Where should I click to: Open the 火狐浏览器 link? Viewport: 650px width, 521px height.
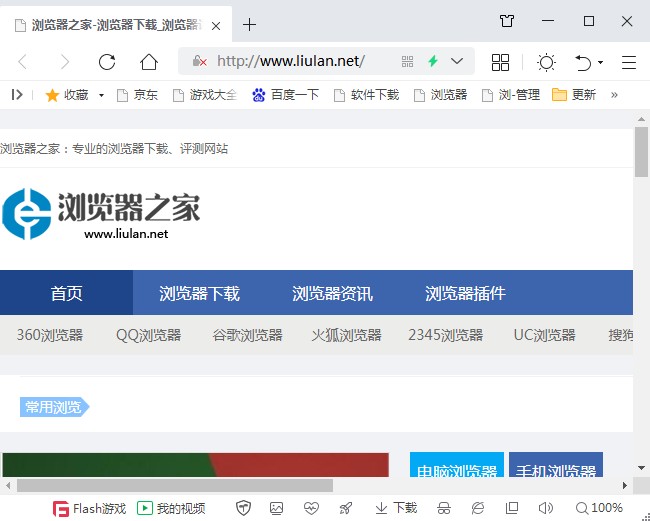coord(347,335)
